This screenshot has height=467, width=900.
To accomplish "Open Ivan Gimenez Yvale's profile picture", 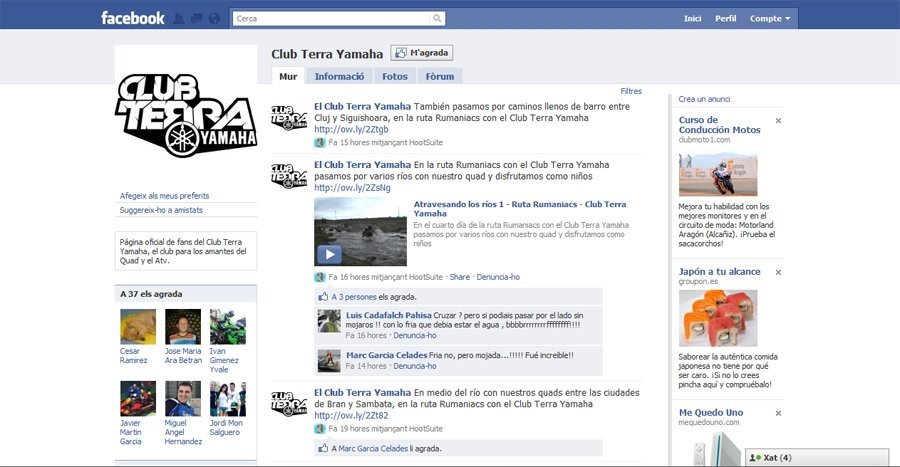I will [x=228, y=326].
